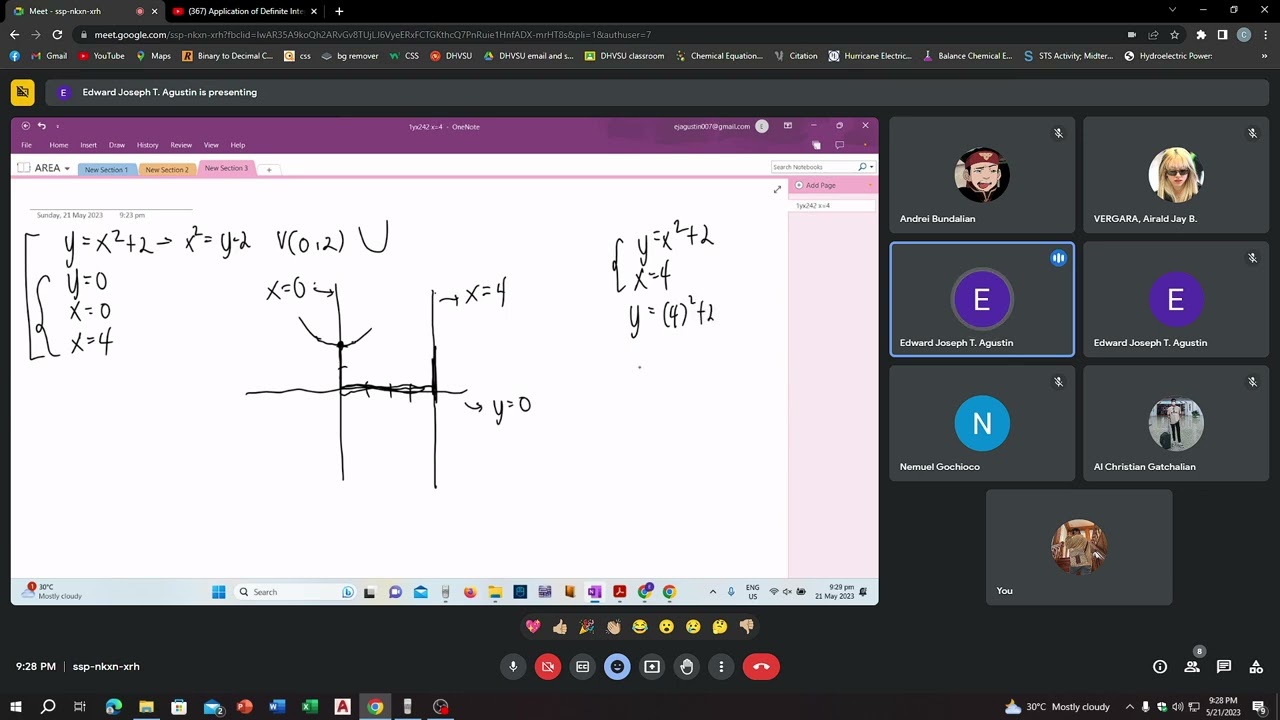Send a thinking face reaction
The width and height of the screenshot is (1280, 720).
coord(720,627)
